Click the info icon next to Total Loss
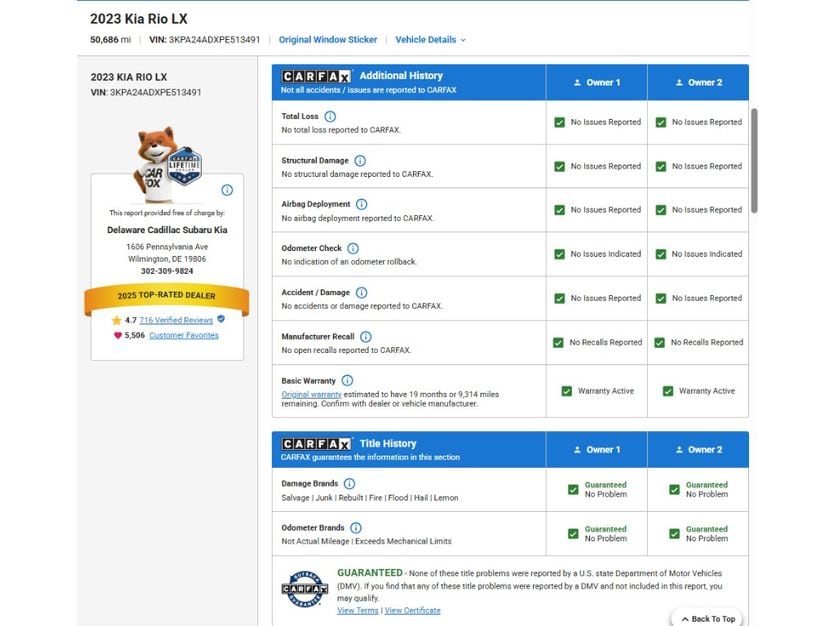Viewport: 835px width, 626px height. pos(330,116)
